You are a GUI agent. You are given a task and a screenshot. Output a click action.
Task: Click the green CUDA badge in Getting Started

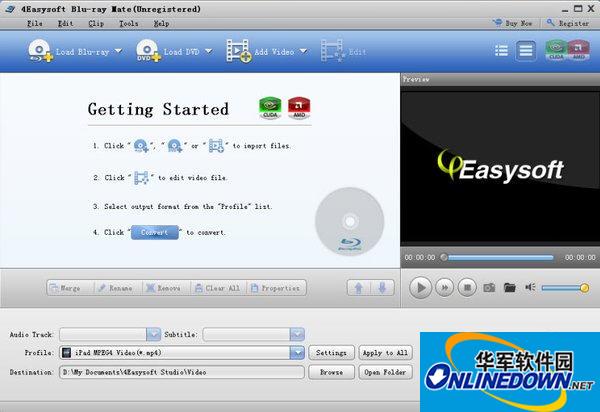point(270,108)
